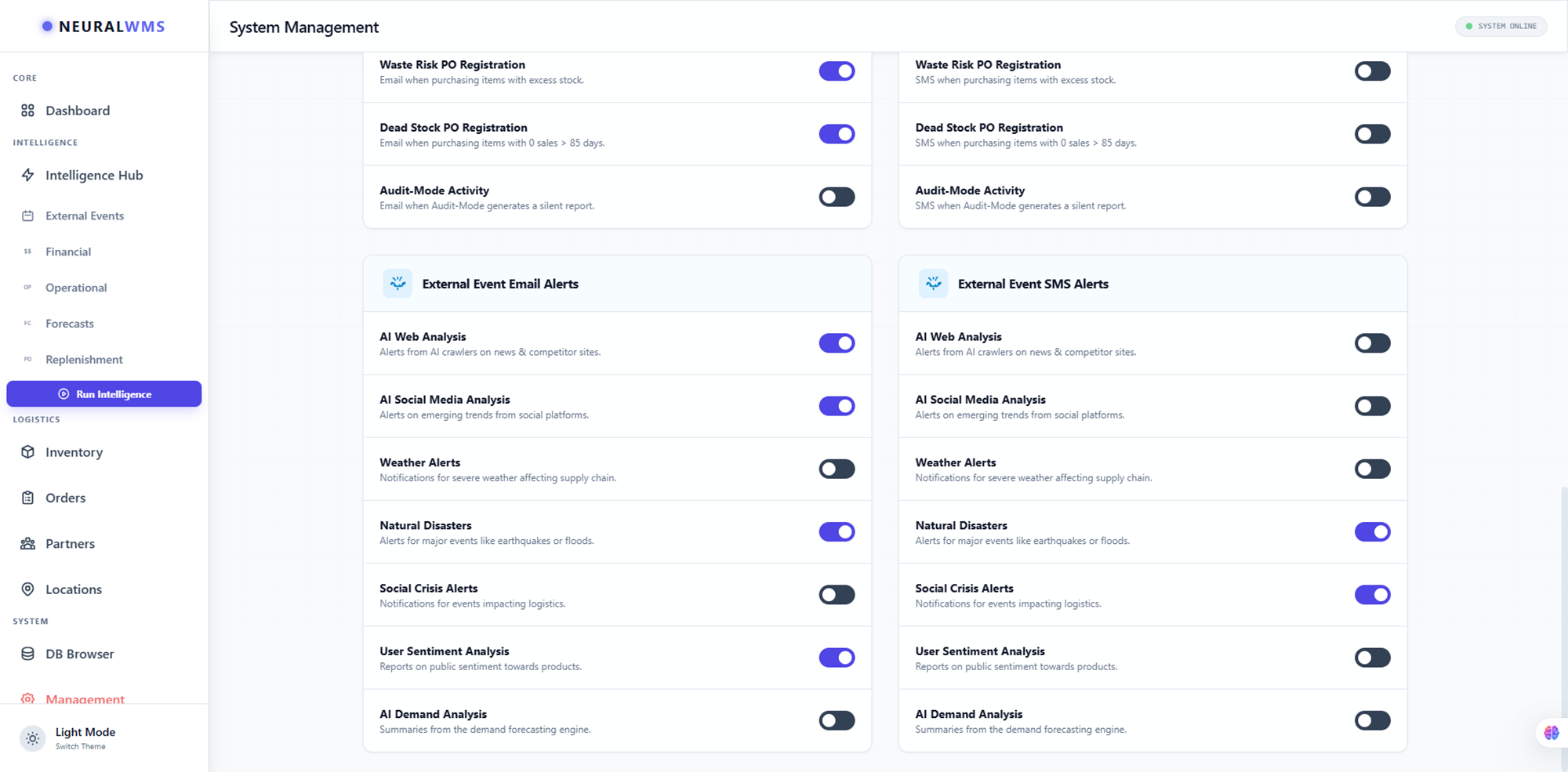Disable Natural Disasters email alerts
The width and height of the screenshot is (1568, 772).
coord(837,531)
